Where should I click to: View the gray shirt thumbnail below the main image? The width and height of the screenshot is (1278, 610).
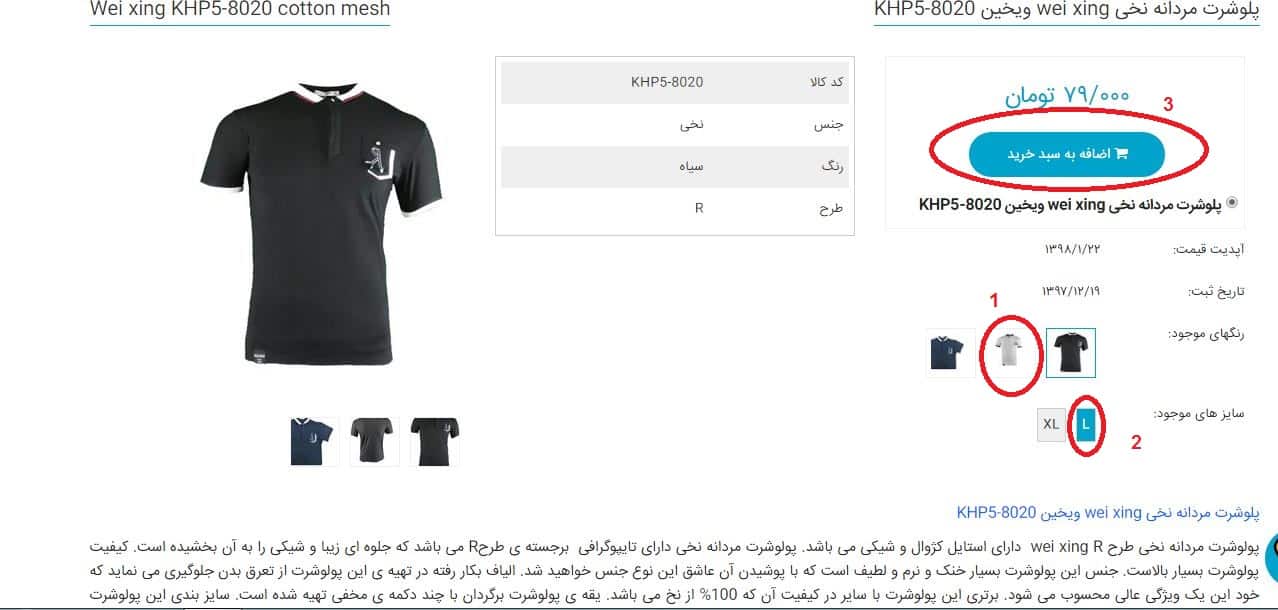point(374,441)
